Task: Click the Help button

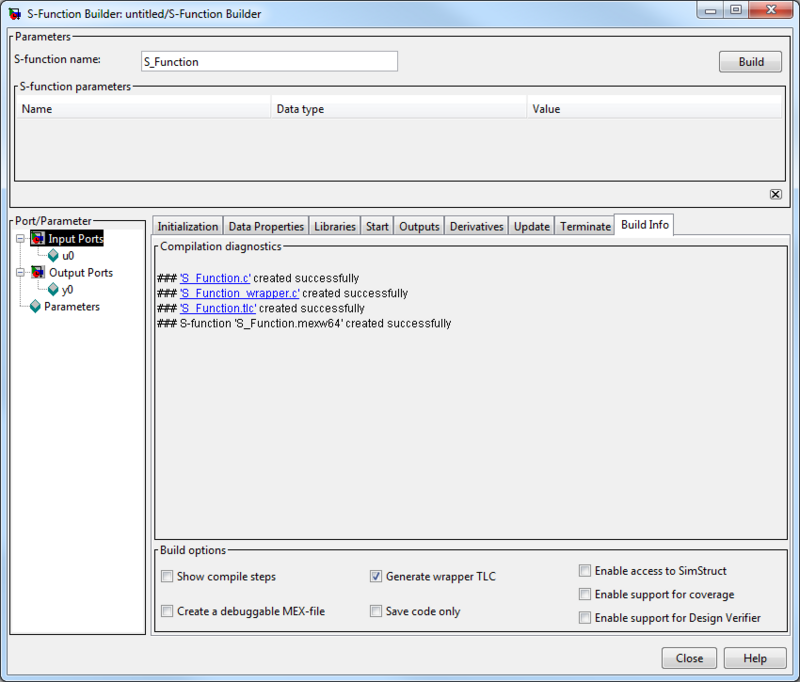Action: 755,659
